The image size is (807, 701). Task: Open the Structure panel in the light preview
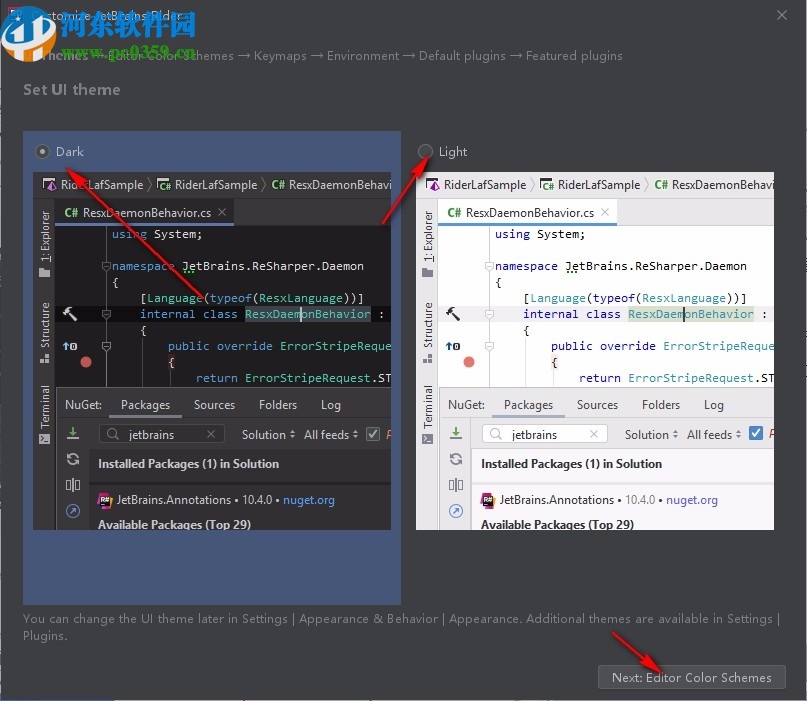427,322
